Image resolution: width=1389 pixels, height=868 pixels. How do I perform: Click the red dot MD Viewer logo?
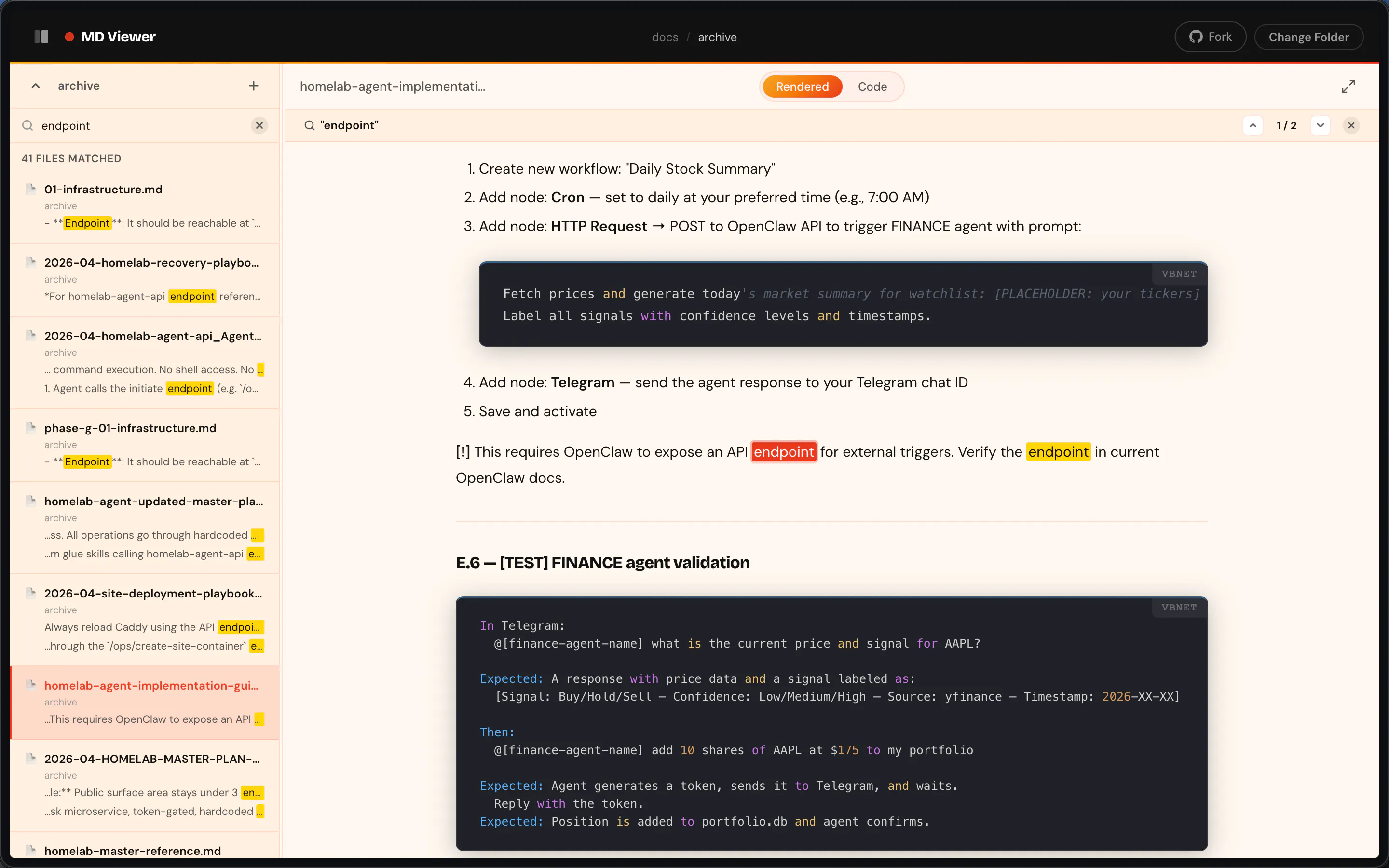(69, 37)
